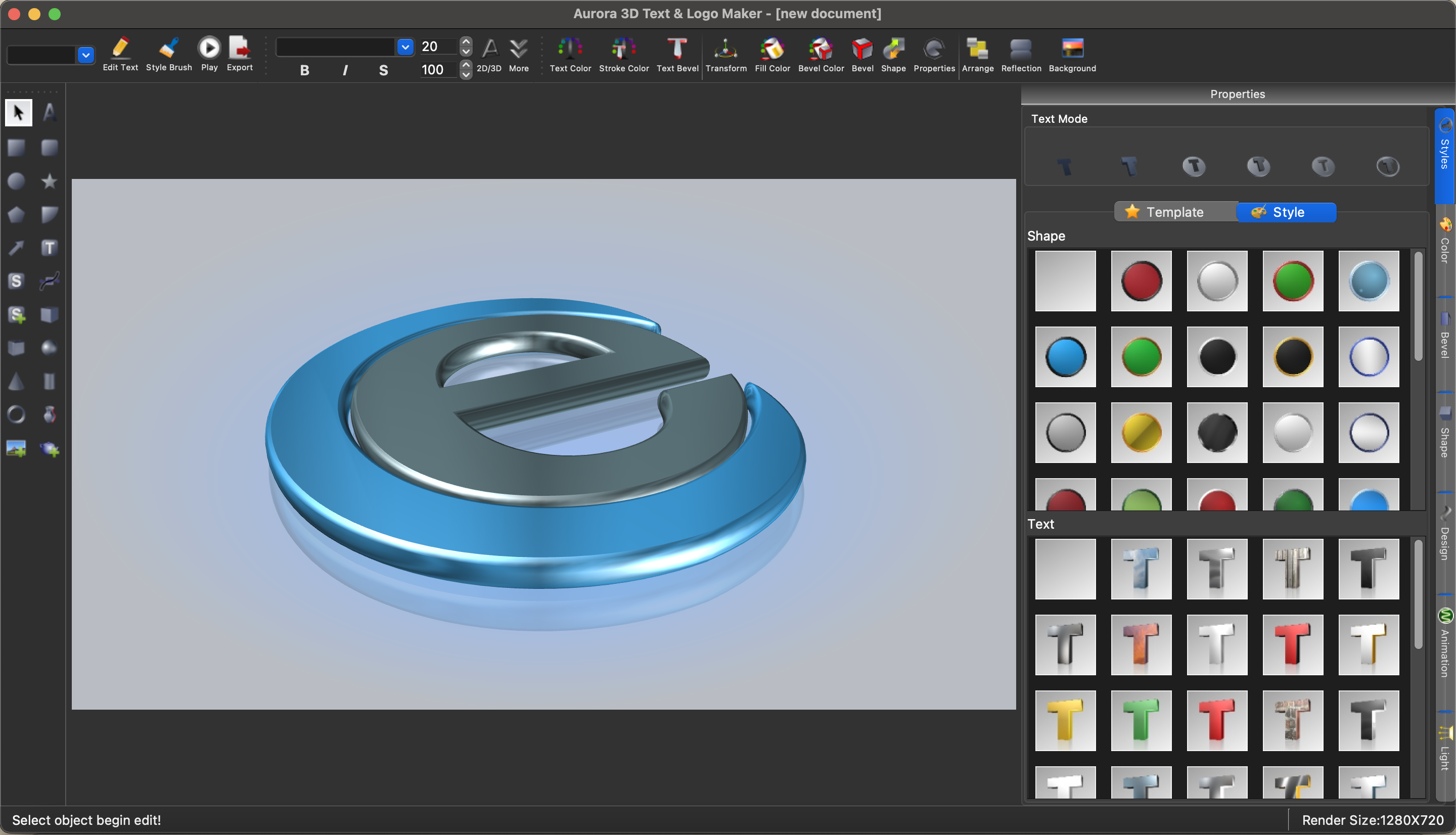1456x835 pixels.
Task: Open the Shape side tab
Action: [x=1444, y=433]
